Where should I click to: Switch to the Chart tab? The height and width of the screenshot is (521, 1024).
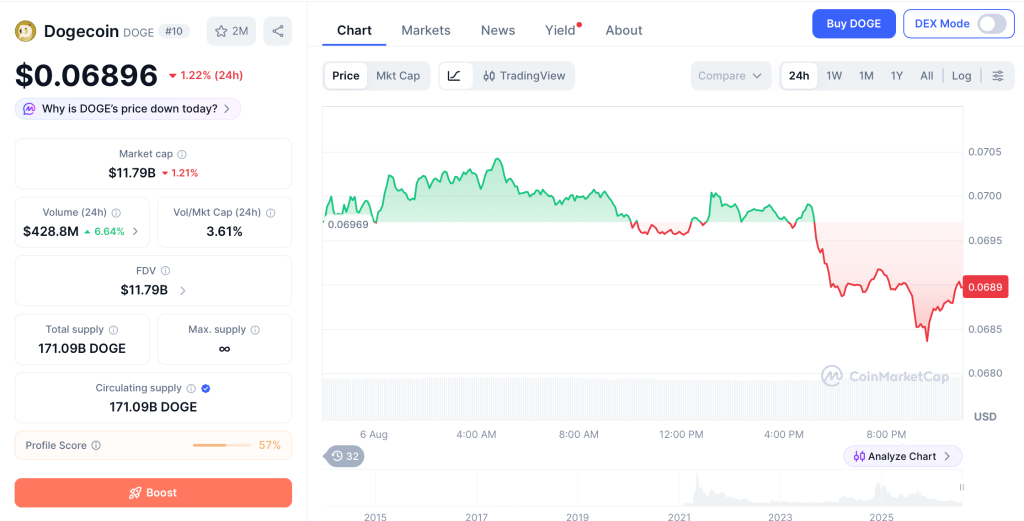[354, 30]
